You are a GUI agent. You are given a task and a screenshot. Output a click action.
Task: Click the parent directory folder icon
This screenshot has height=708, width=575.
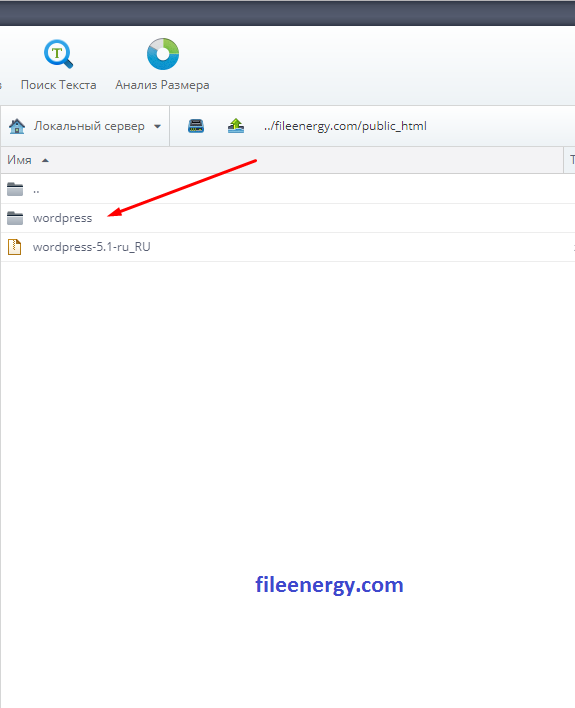[15, 189]
